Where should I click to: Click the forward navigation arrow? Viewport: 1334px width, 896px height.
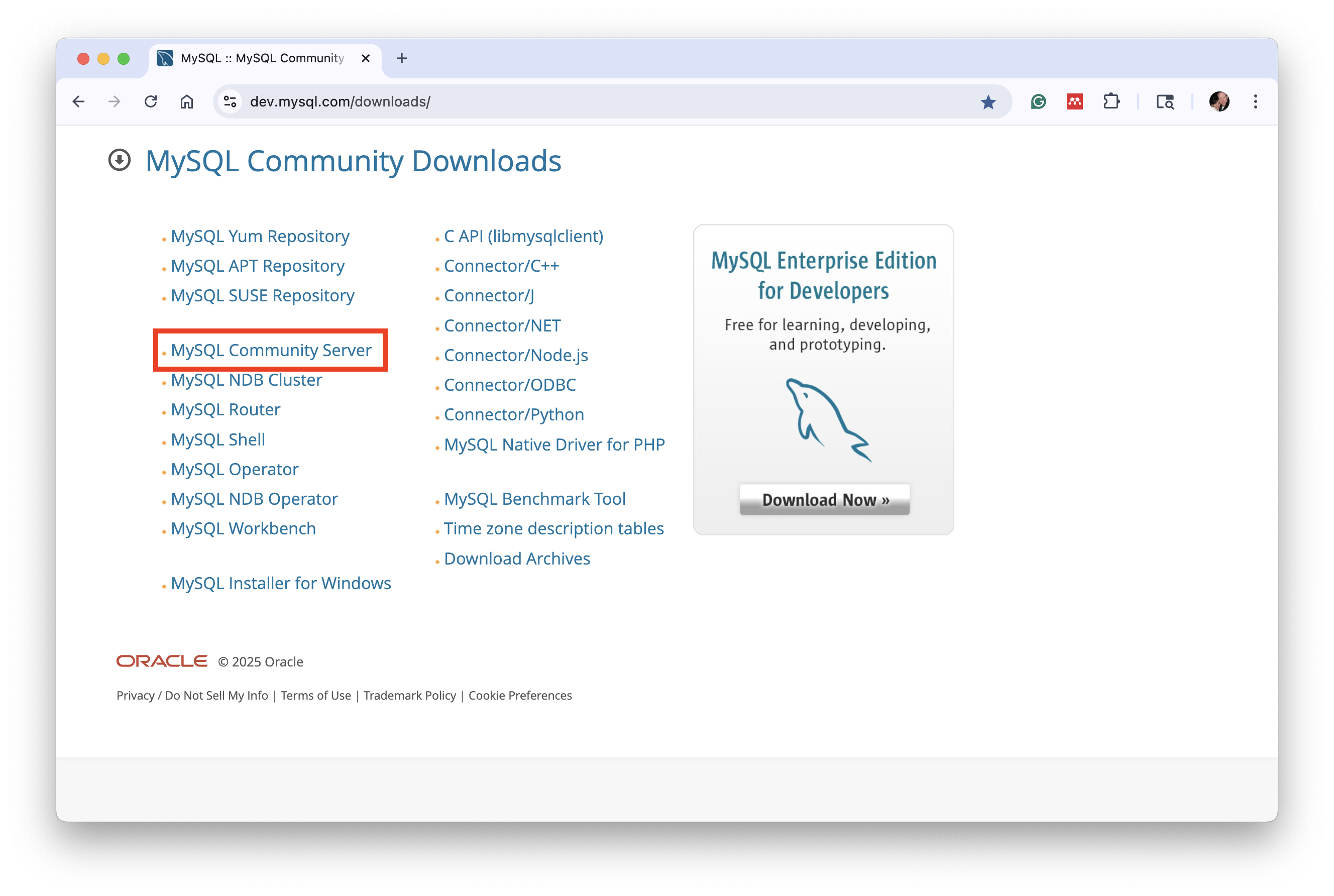coord(115,102)
